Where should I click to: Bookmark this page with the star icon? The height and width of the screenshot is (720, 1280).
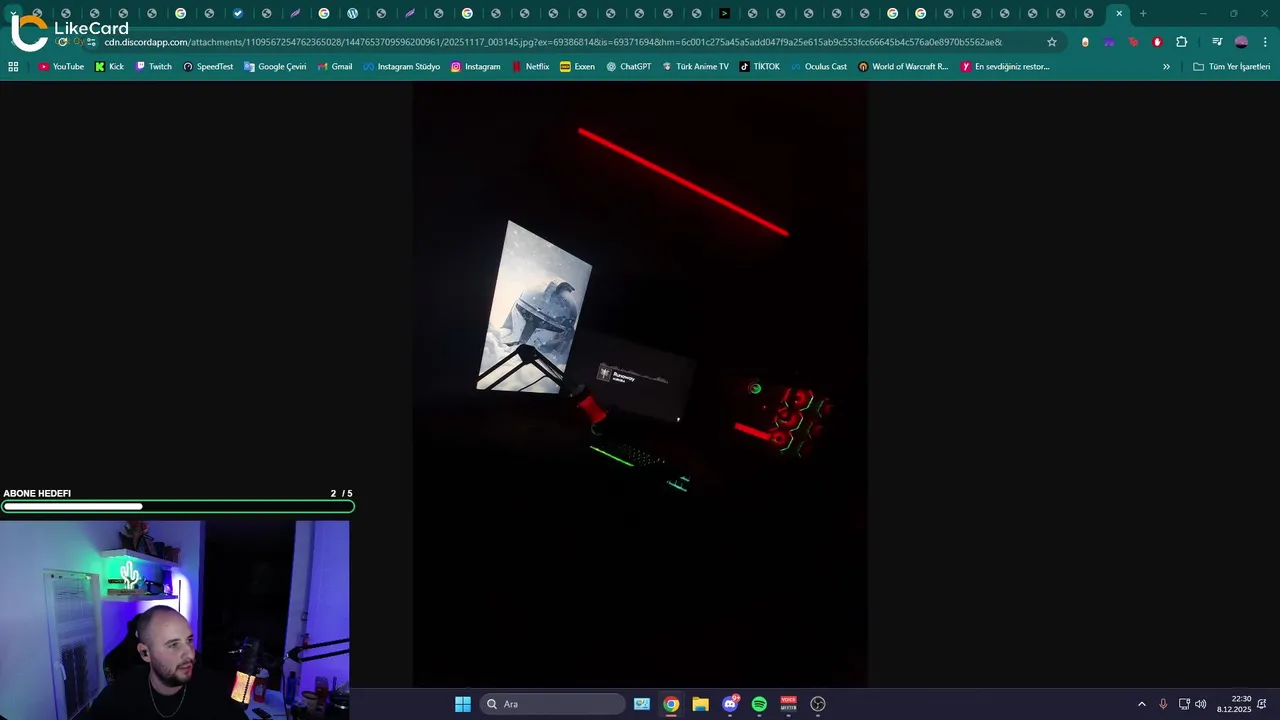(x=1052, y=42)
